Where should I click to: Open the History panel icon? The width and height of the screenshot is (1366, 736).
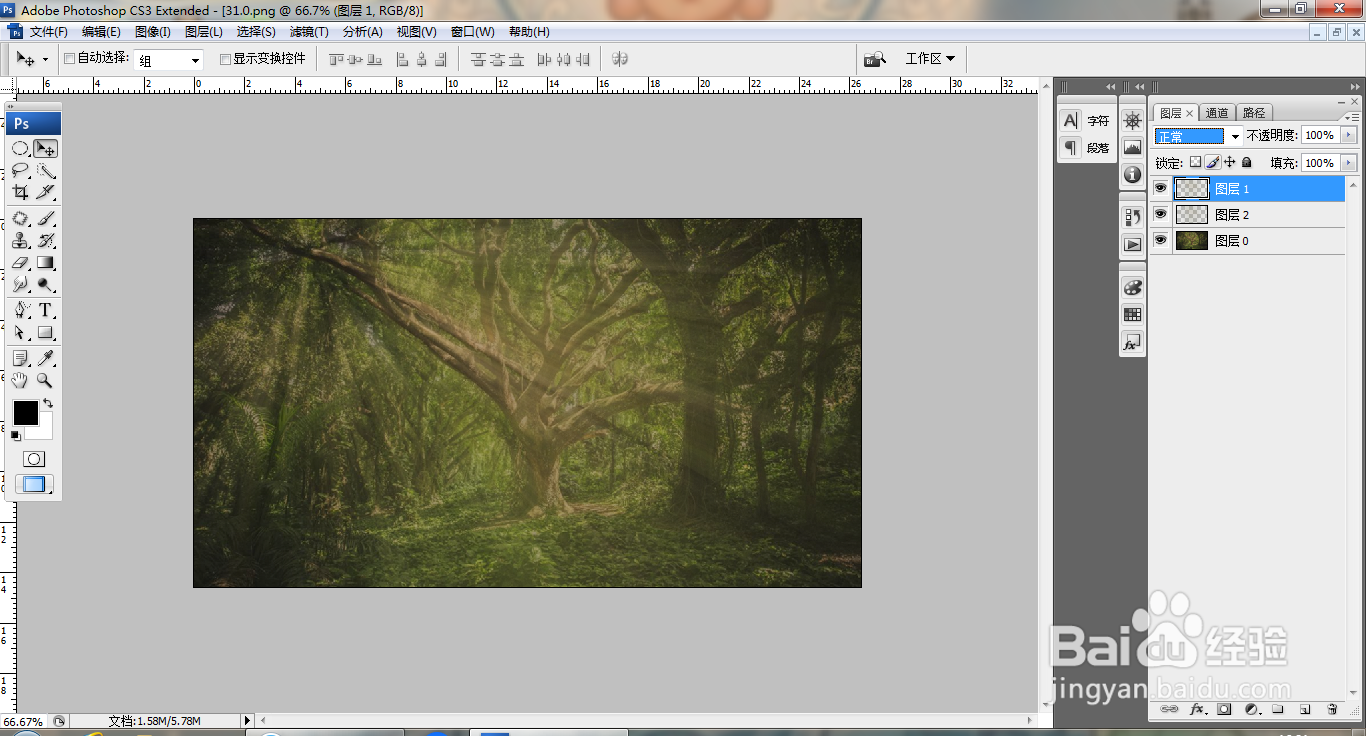tap(1132, 216)
